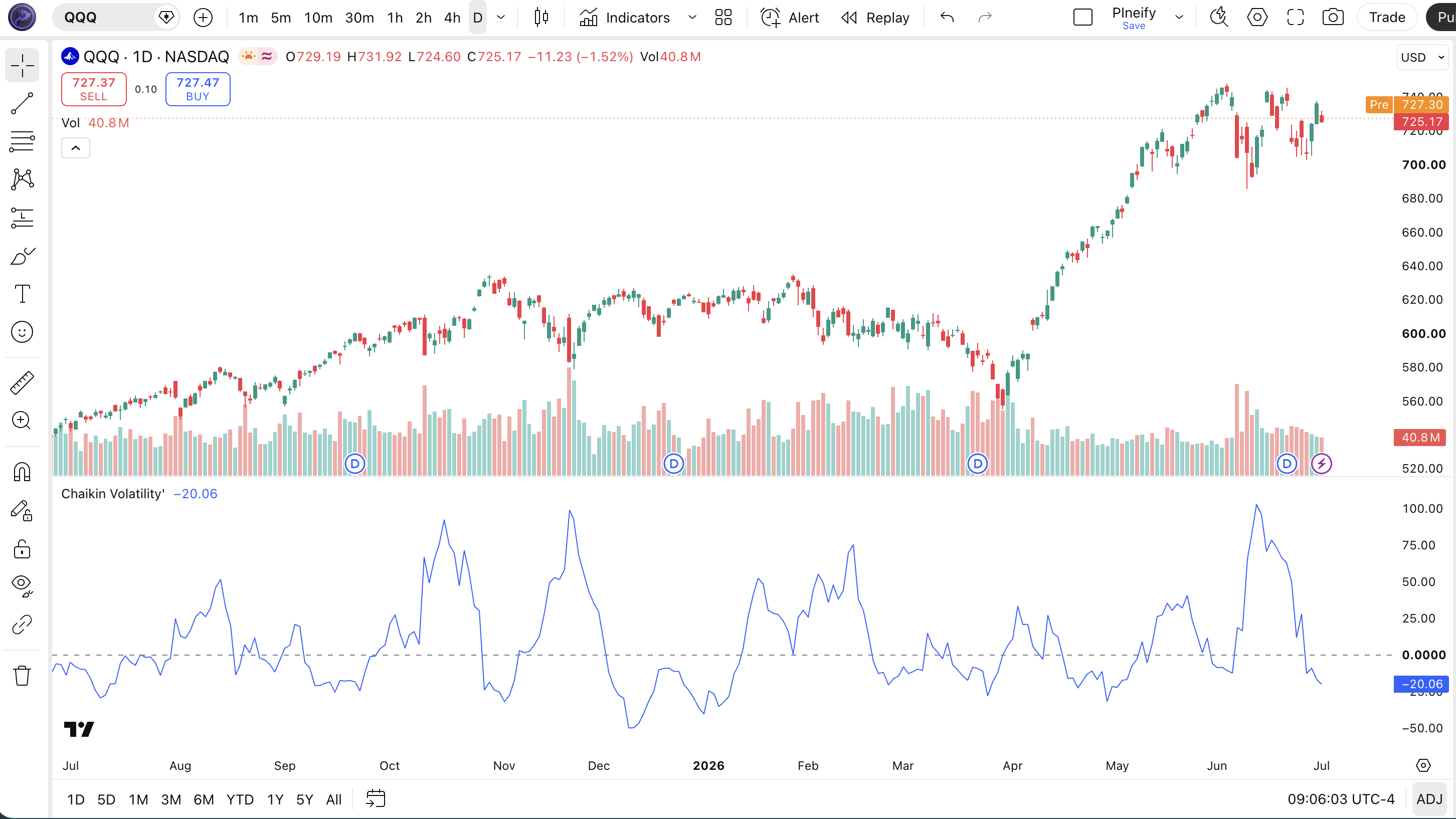The width and height of the screenshot is (1456, 819).
Task: Expand the interval list dropdown arrow
Action: [501, 18]
